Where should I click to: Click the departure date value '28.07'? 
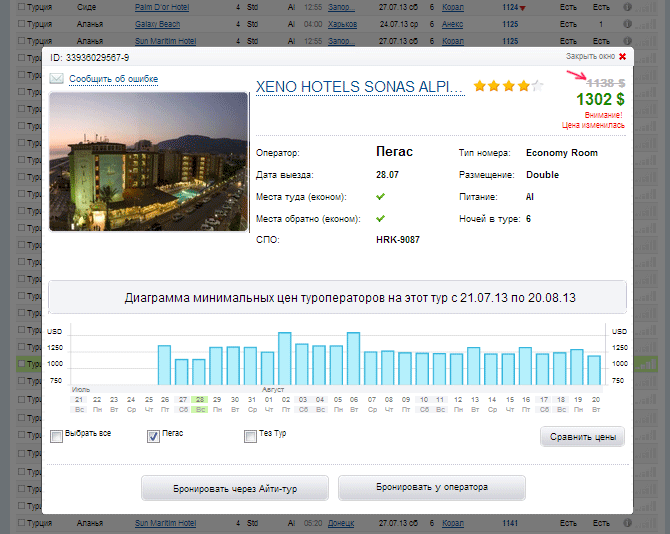(387, 175)
